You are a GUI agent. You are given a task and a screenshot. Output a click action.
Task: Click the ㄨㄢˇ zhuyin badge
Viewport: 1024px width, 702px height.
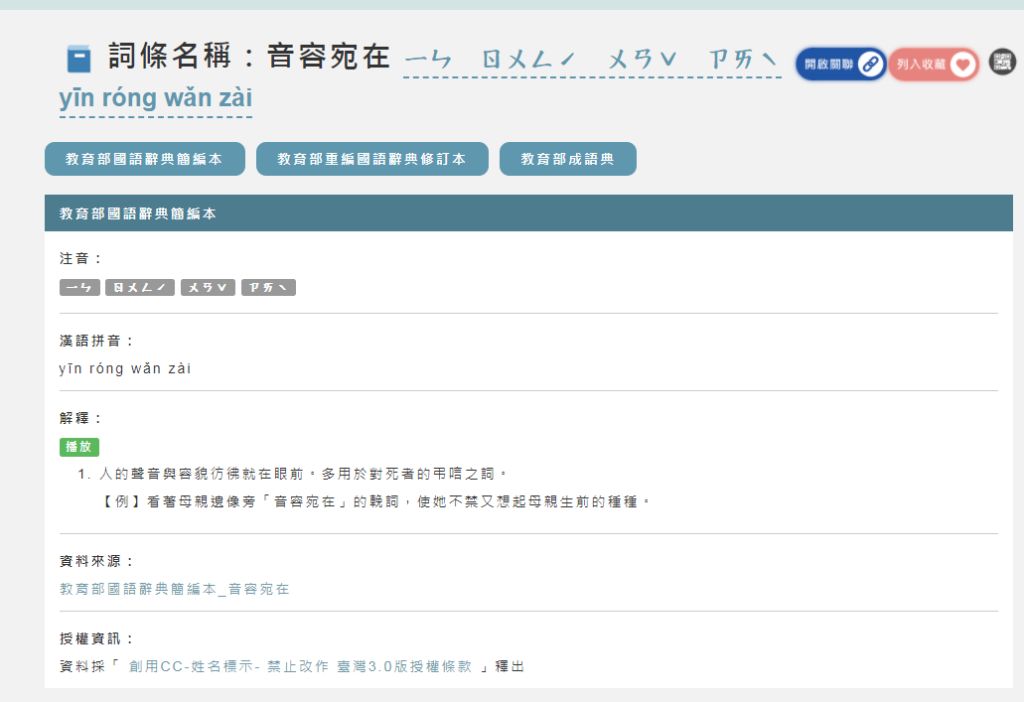pyautogui.click(x=208, y=288)
